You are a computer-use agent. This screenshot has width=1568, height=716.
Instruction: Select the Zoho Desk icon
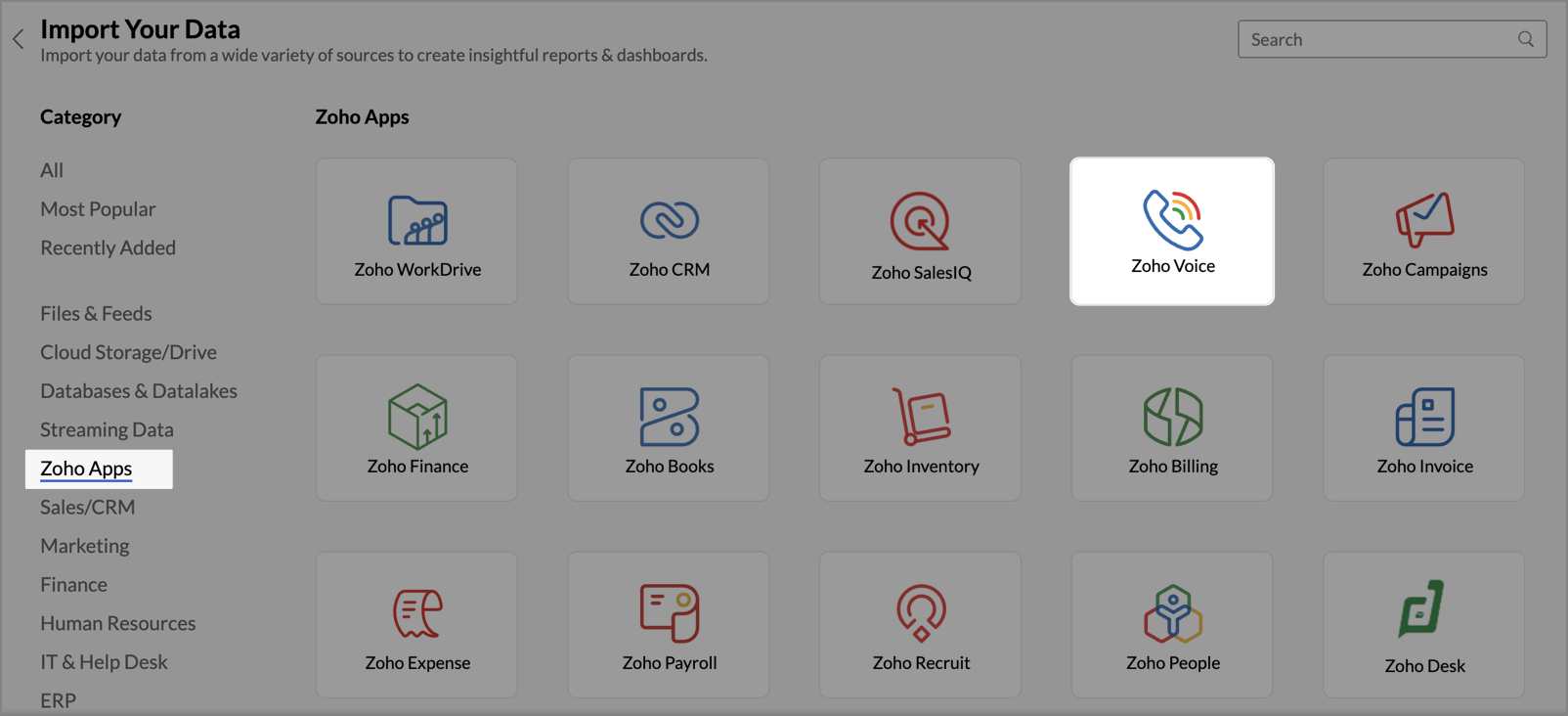coord(1422,608)
